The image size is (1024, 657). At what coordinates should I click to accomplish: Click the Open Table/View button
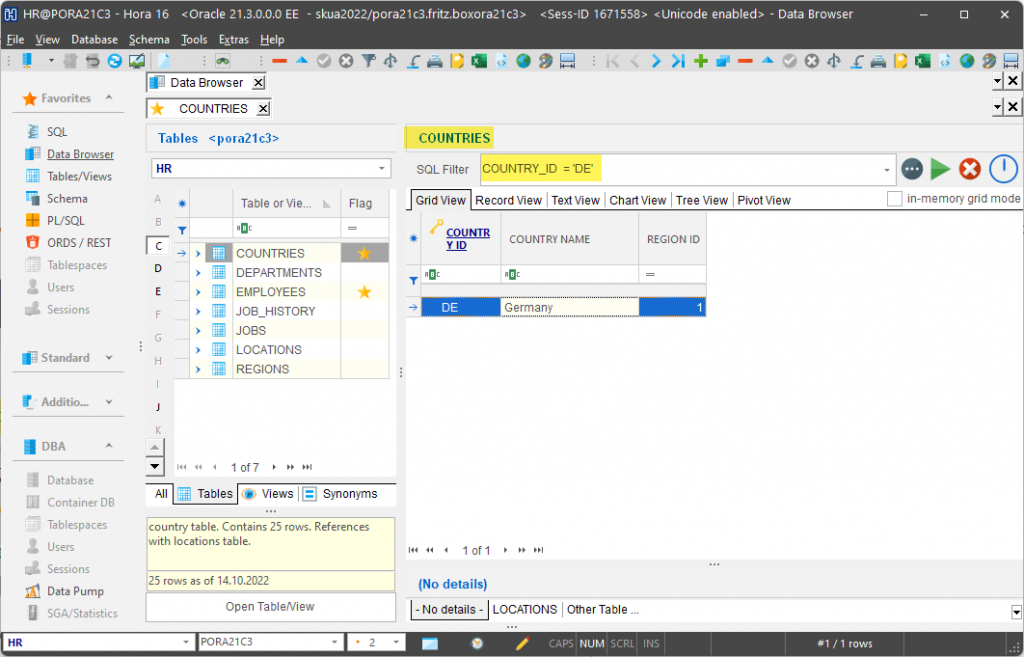(270, 608)
